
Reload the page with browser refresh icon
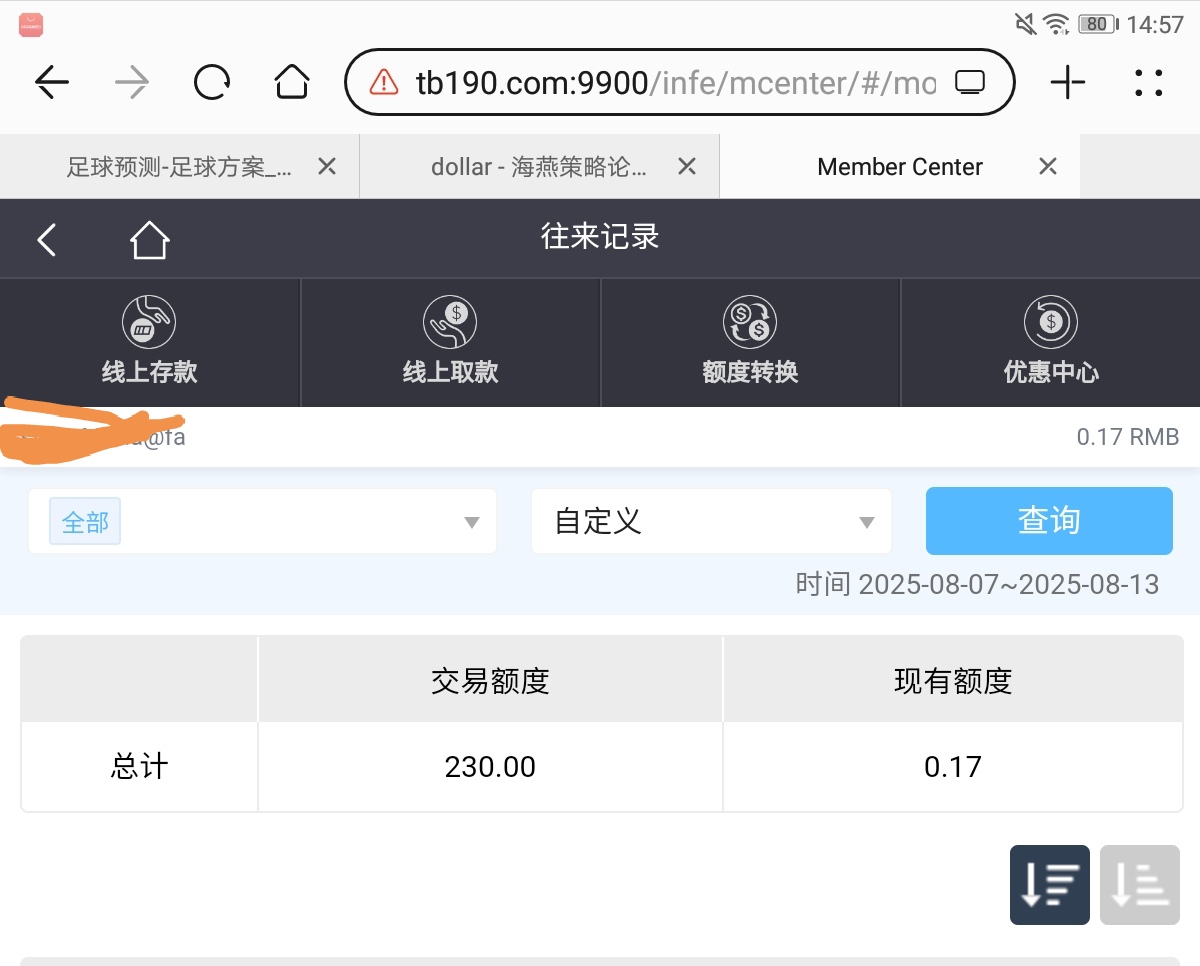click(x=212, y=83)
